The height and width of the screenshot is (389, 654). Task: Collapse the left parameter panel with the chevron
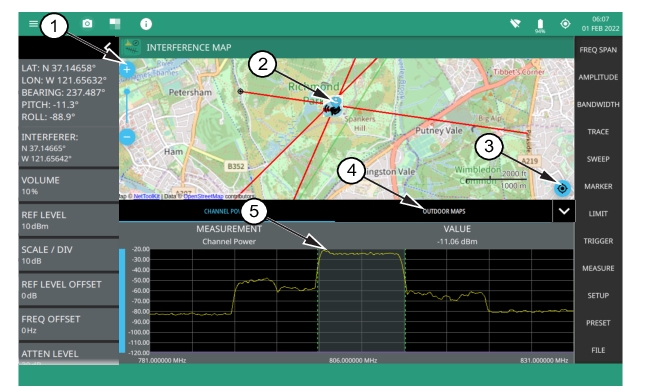[x=108, y=47]
